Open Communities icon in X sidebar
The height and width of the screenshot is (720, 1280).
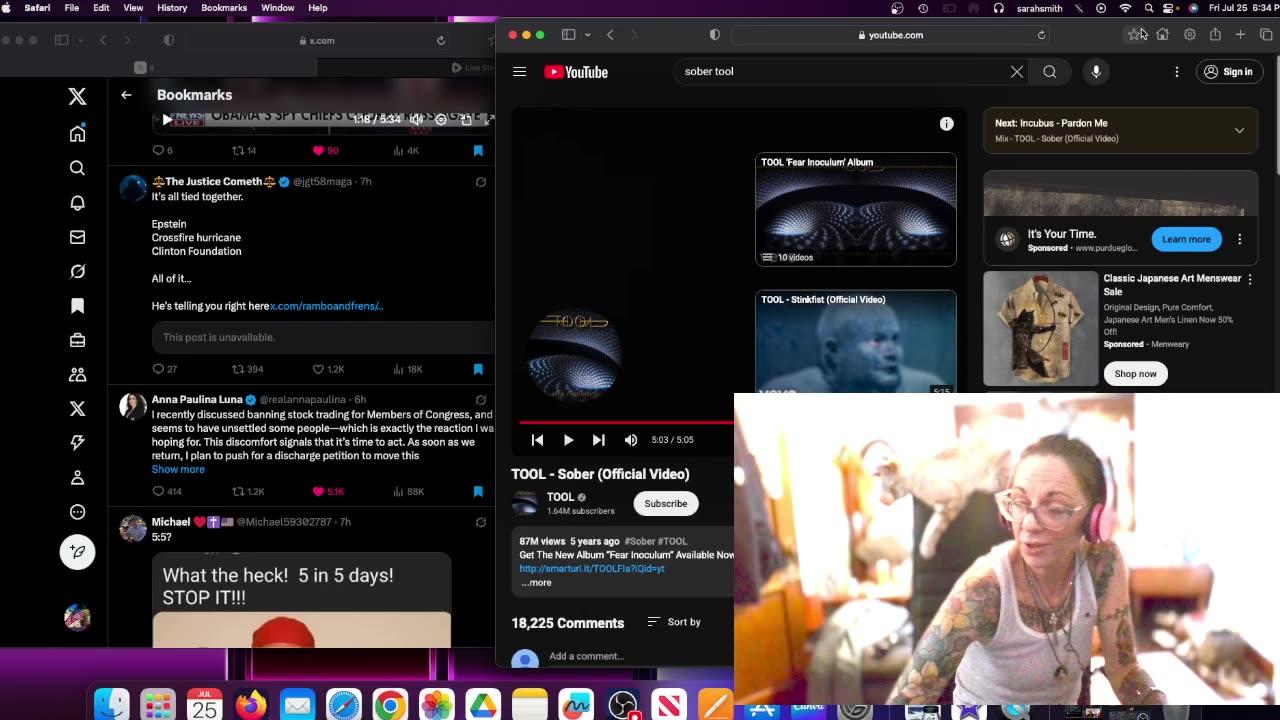pyautogui.click(x=77, y=374)
